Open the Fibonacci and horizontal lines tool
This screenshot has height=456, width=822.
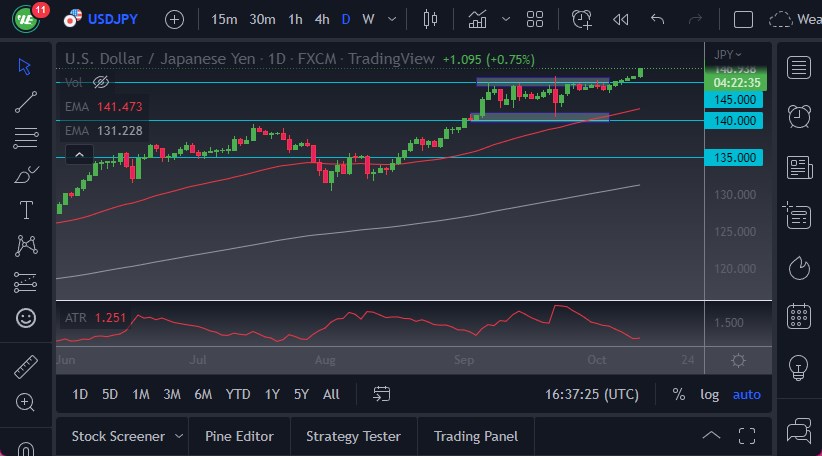click(x=26, y=138)
